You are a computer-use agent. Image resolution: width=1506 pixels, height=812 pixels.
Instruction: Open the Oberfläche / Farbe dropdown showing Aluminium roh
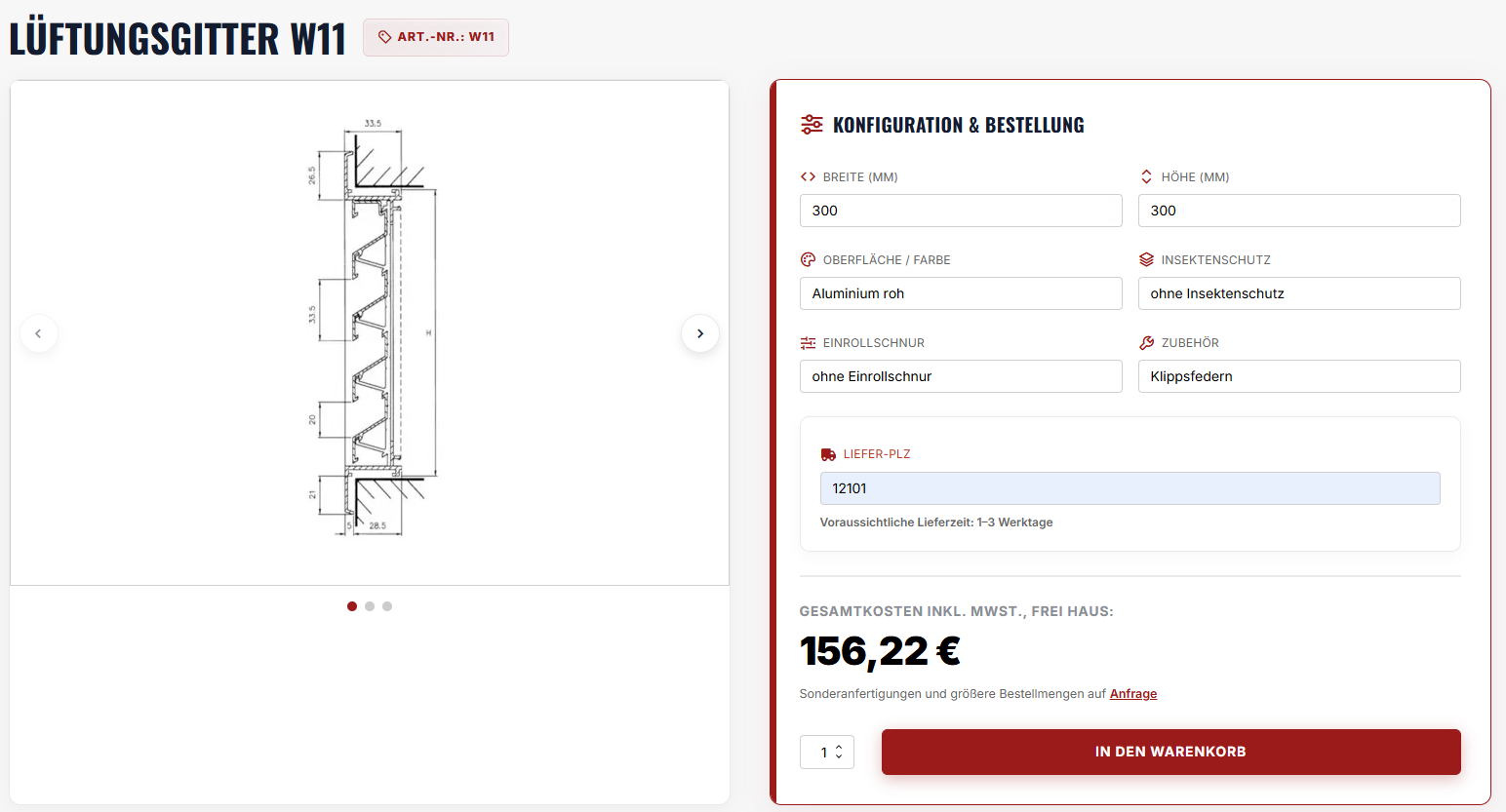coord(961,293)
